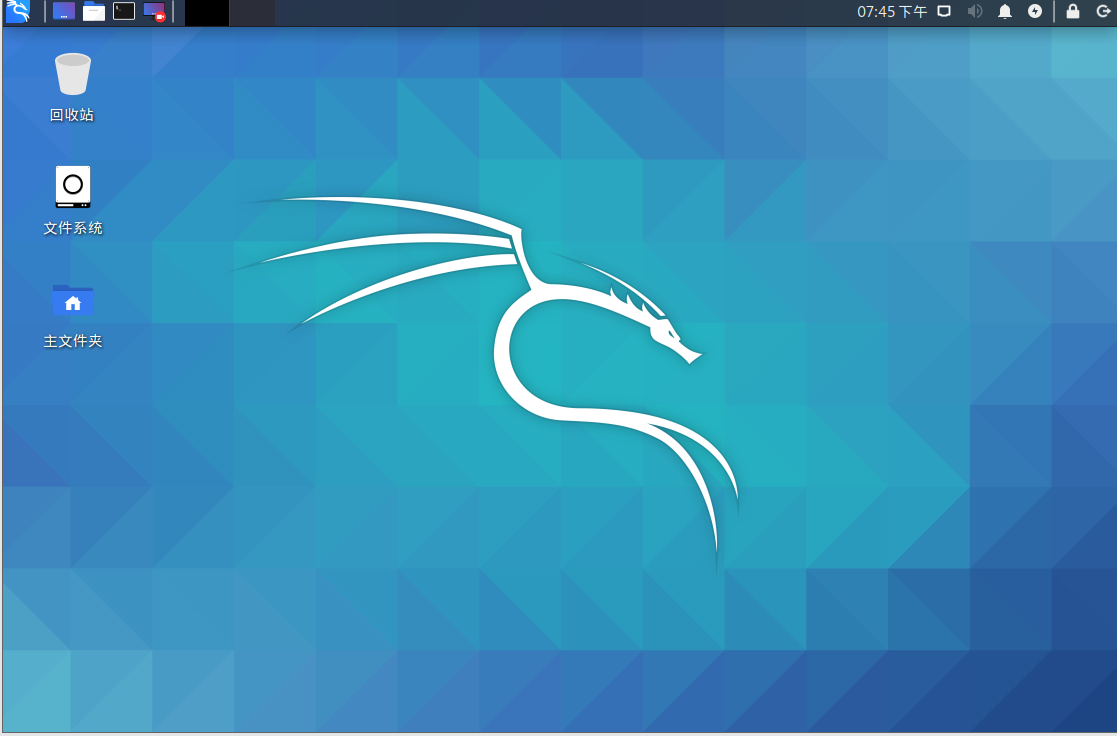Switch to the second dark workspace
The image size is (1117, 736).
tap(252, 13)
